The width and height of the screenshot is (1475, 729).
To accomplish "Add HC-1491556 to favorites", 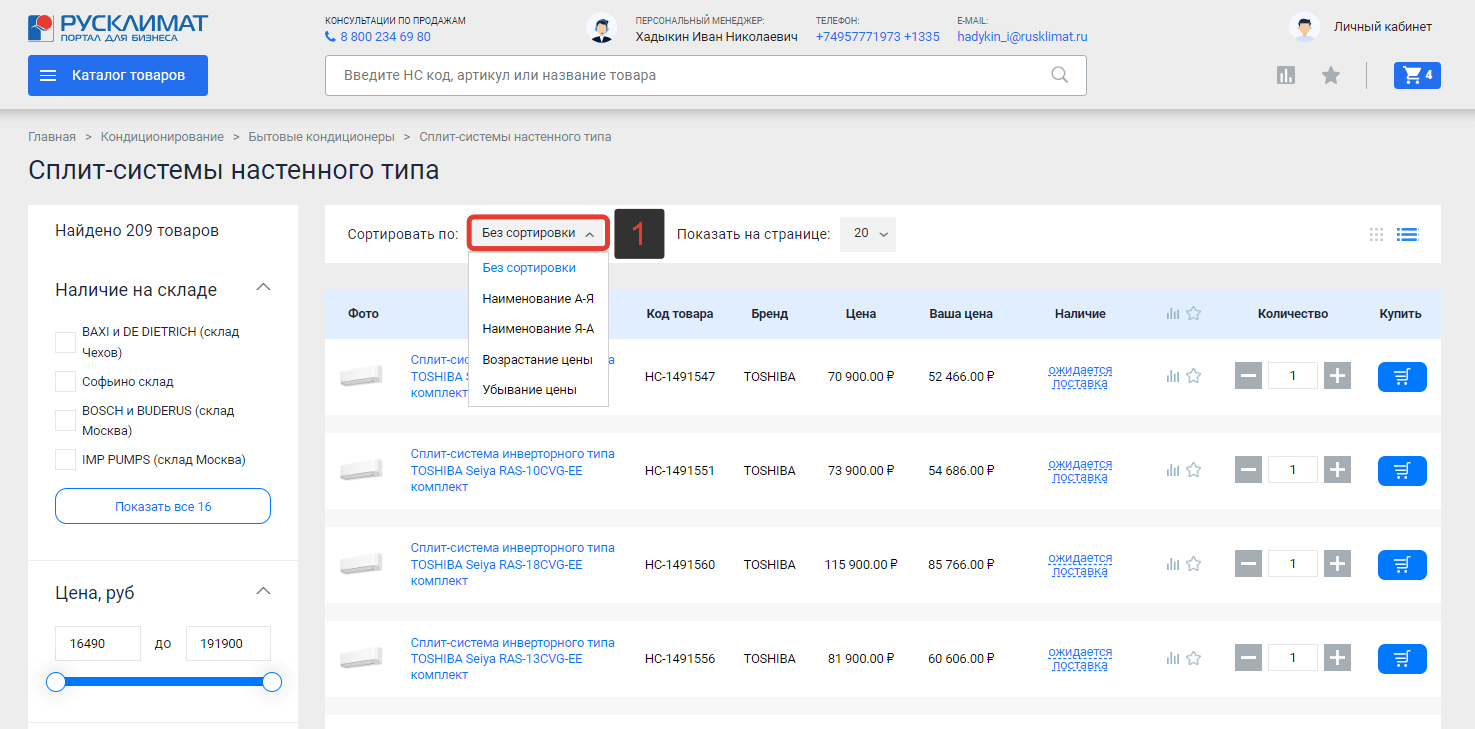I will pyautogui.click(x=1193, y=658).
